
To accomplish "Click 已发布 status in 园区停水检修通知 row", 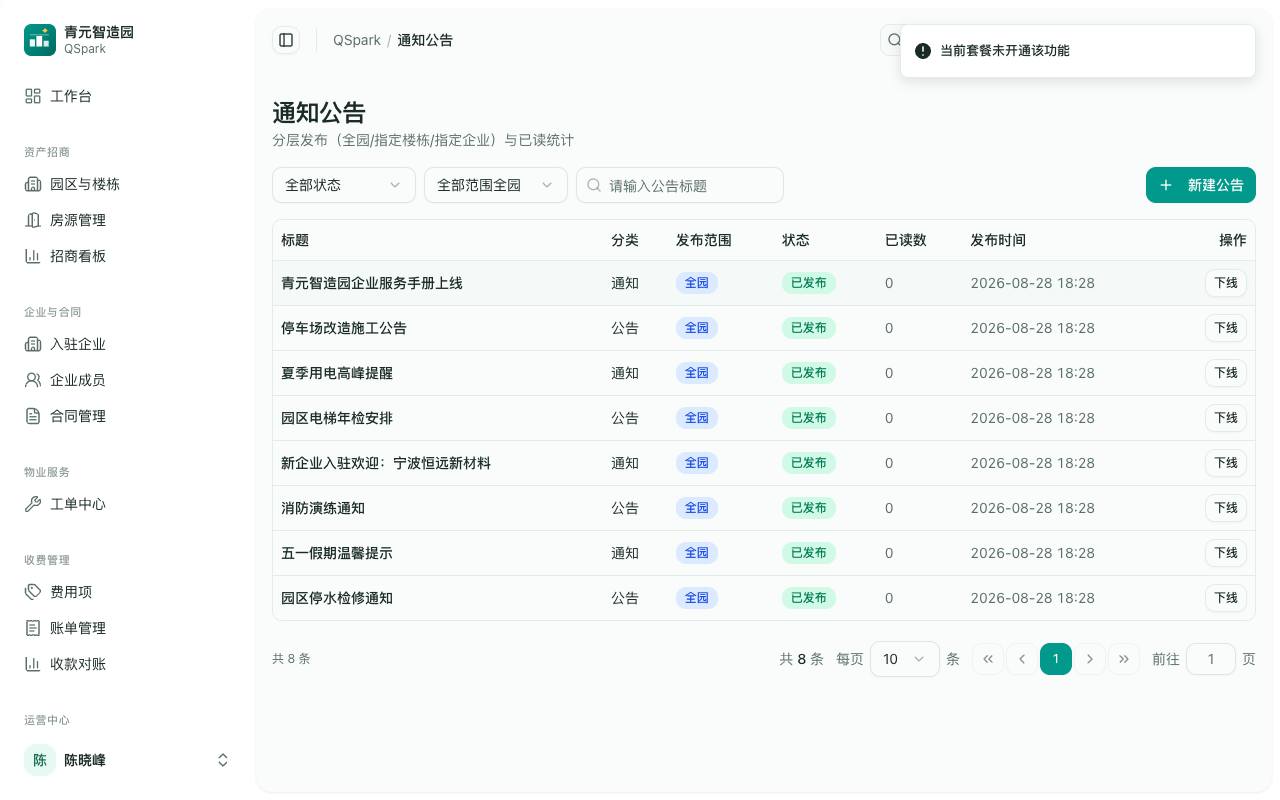I will point(809,598).
